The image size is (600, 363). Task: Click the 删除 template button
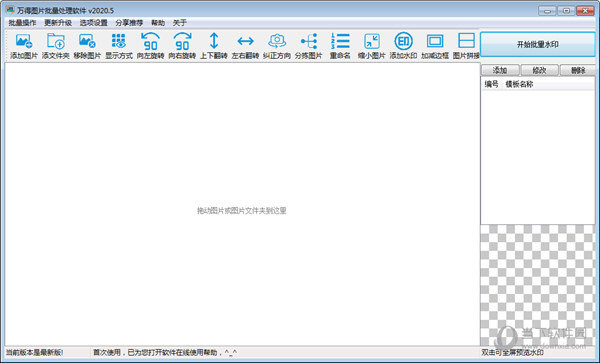(x=578, y=70)
